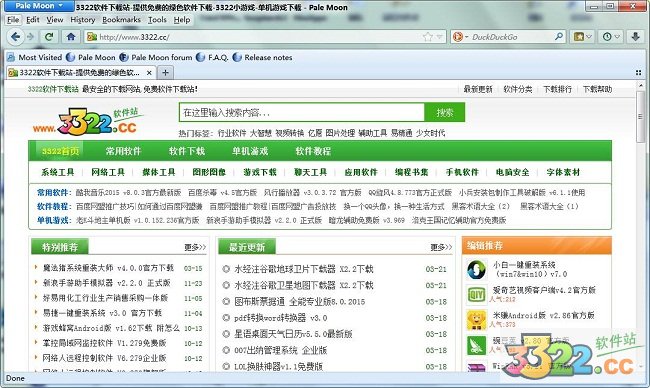Open 魔法猪系统重装大师 v4.0.0官方下载
Image resolution: width=650 pixels, height=388 pixels.
[108, 268]
